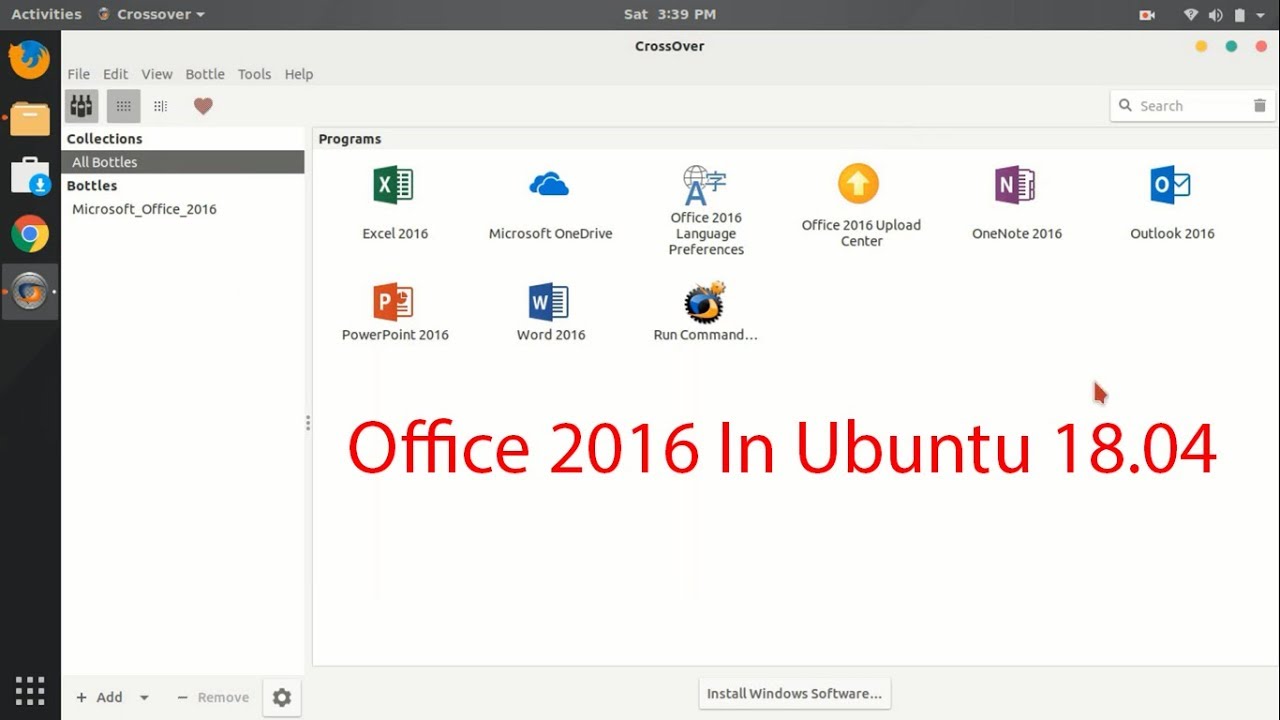
Task: Open bottle settings gear button
Action: tap(282, 698)
